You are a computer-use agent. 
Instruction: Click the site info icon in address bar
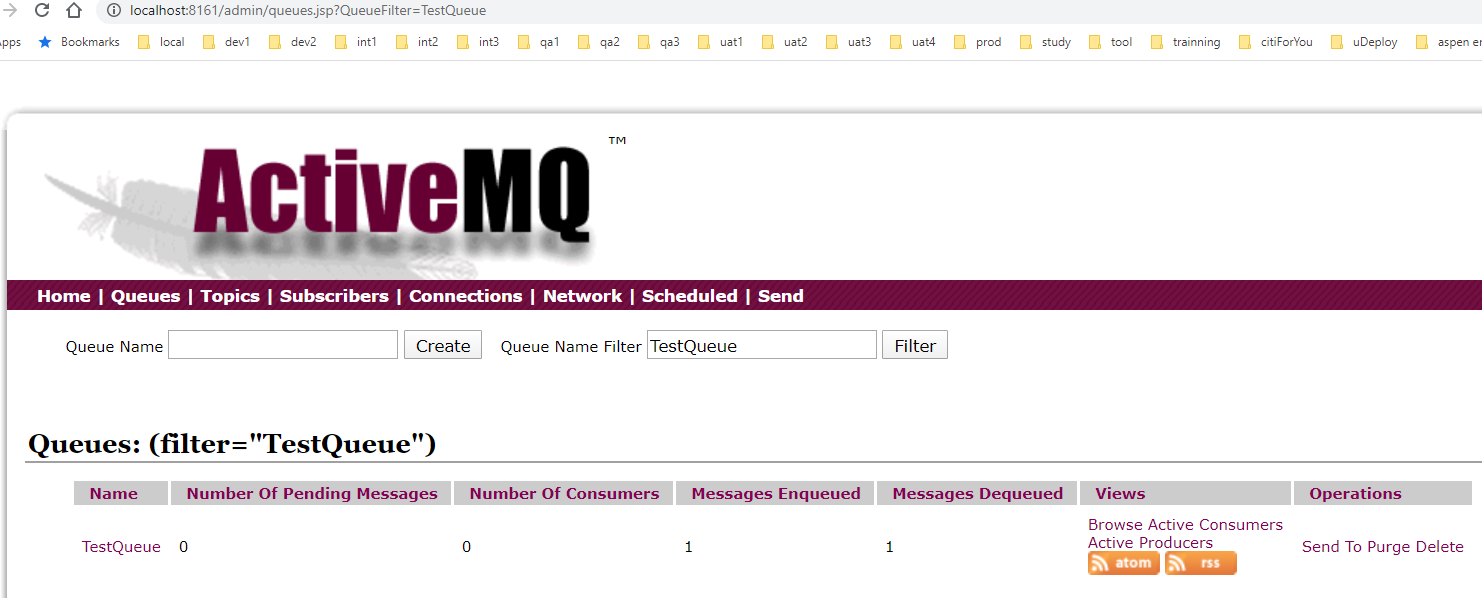point(113,11)
